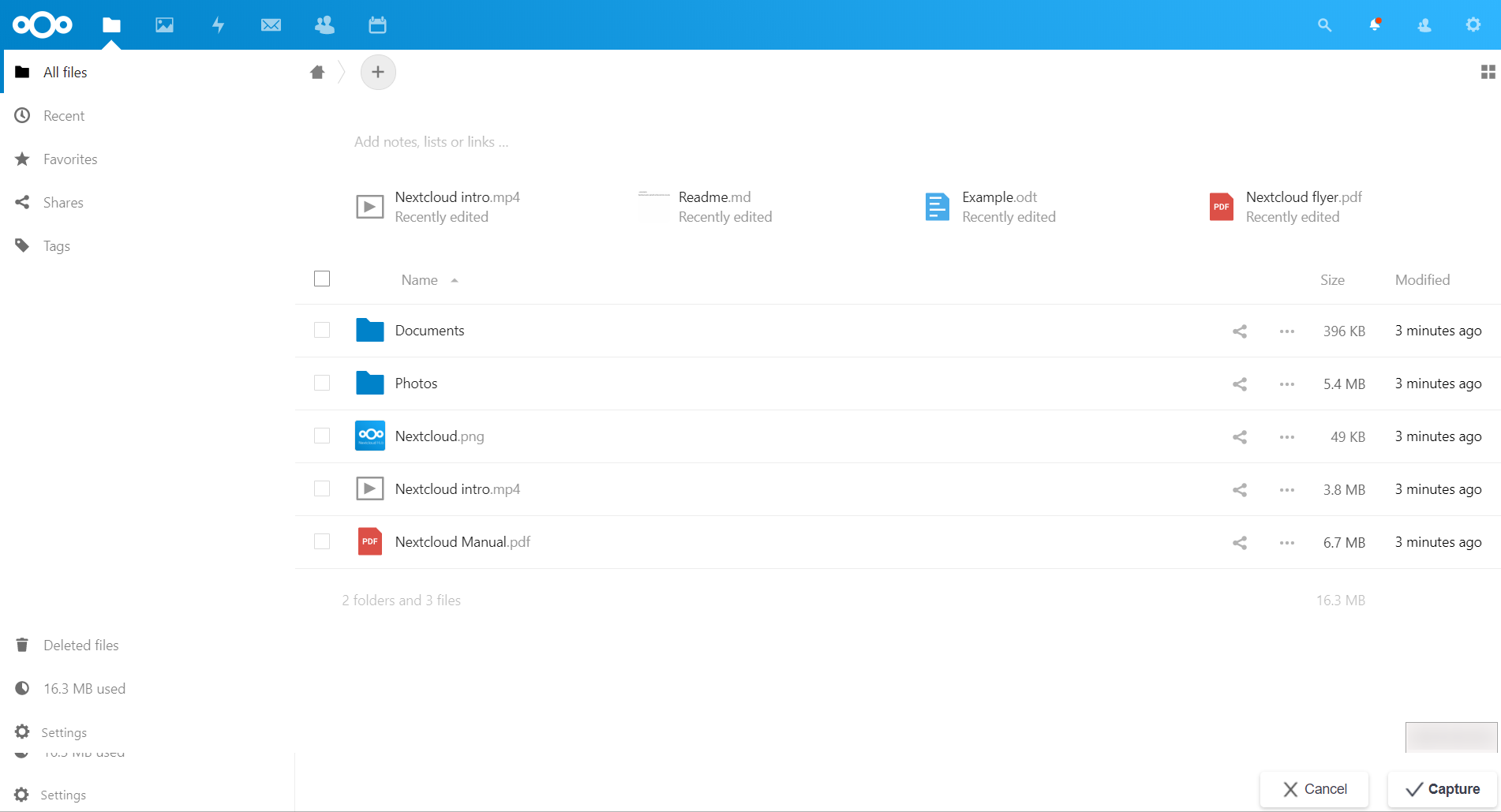The width and height of the screenshot is (1501, 812).
Task: Open Settings from the sidebar
Action: click(x=63, y=732)
